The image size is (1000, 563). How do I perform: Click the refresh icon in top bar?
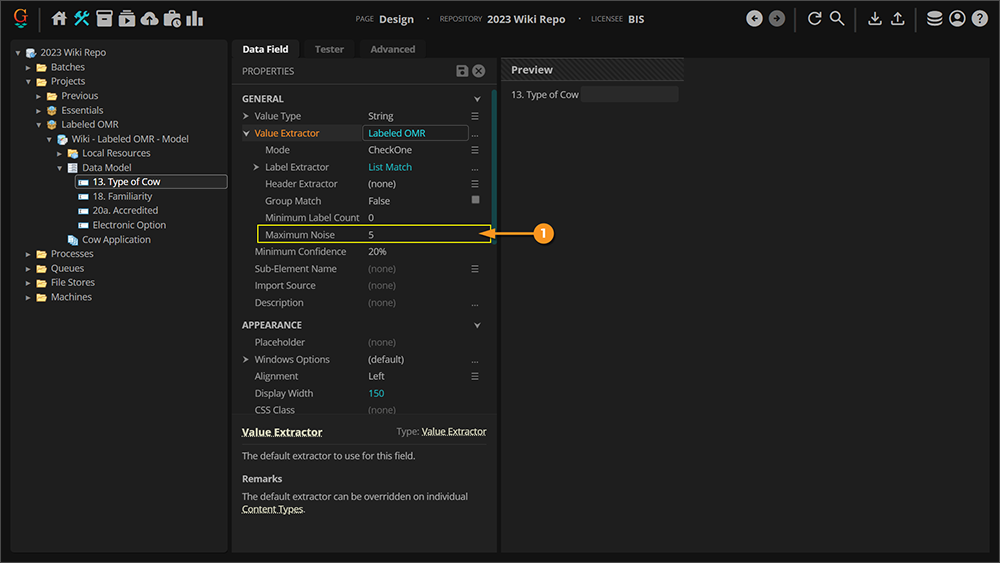(x=814, y=18)
